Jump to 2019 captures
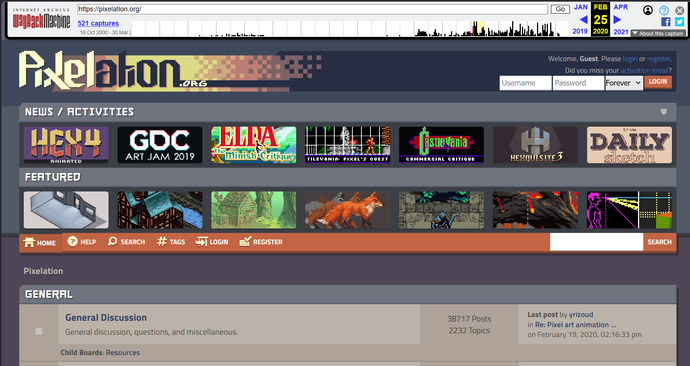 [x=580, y=31]
